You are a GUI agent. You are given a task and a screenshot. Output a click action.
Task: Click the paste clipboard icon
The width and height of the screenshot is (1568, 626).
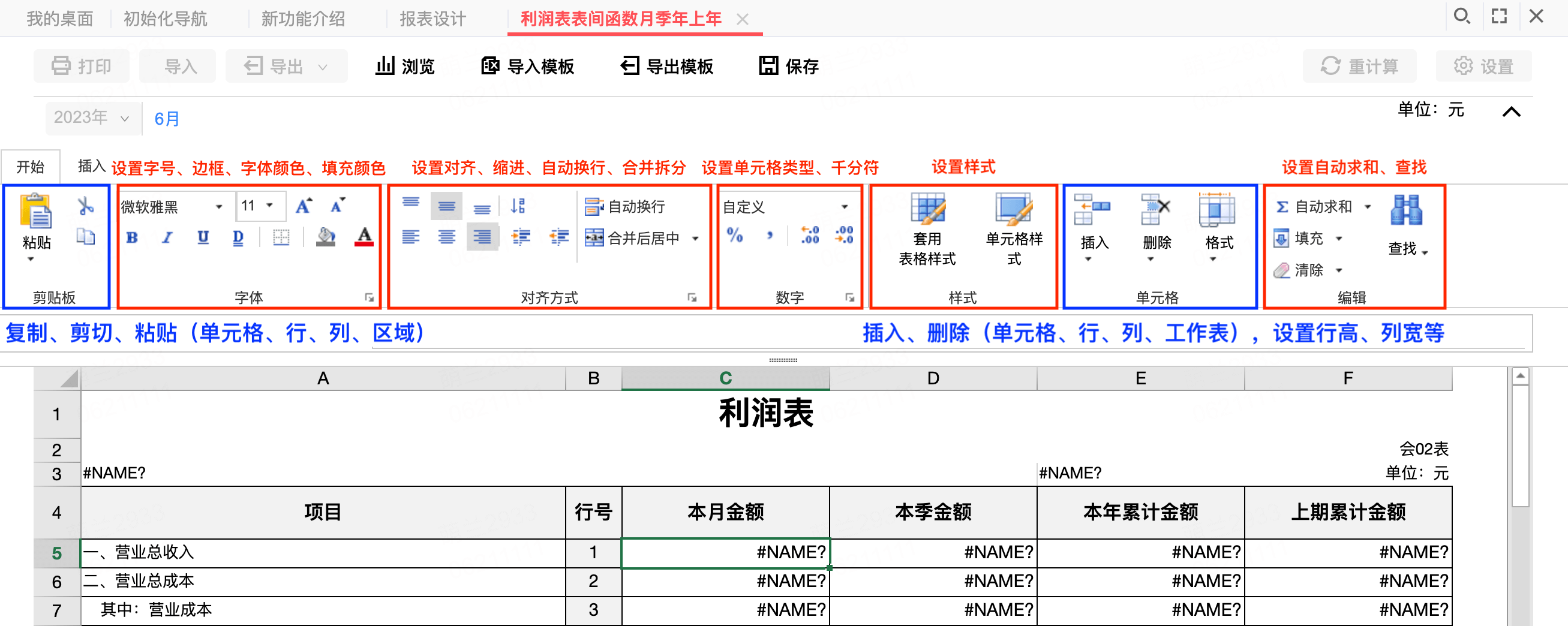click(x=36, y=210)
